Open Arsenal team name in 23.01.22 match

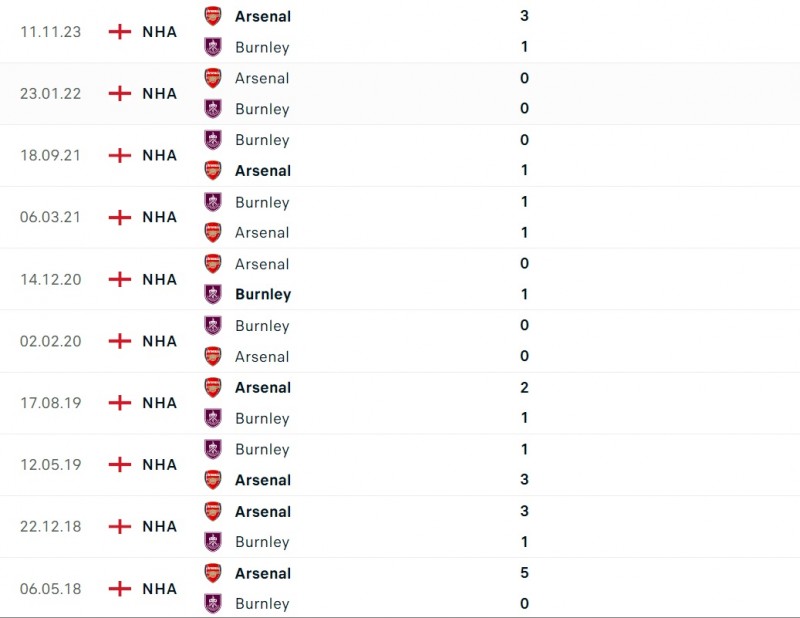tap(262, 78)
